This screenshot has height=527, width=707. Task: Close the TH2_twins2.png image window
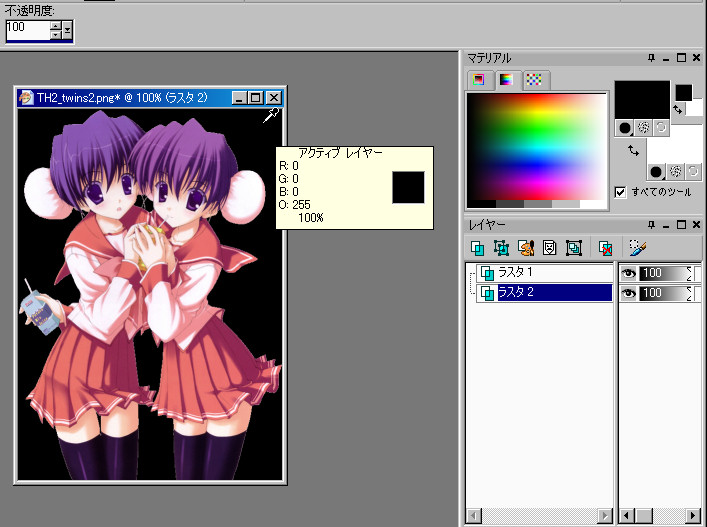coord(274,97)
